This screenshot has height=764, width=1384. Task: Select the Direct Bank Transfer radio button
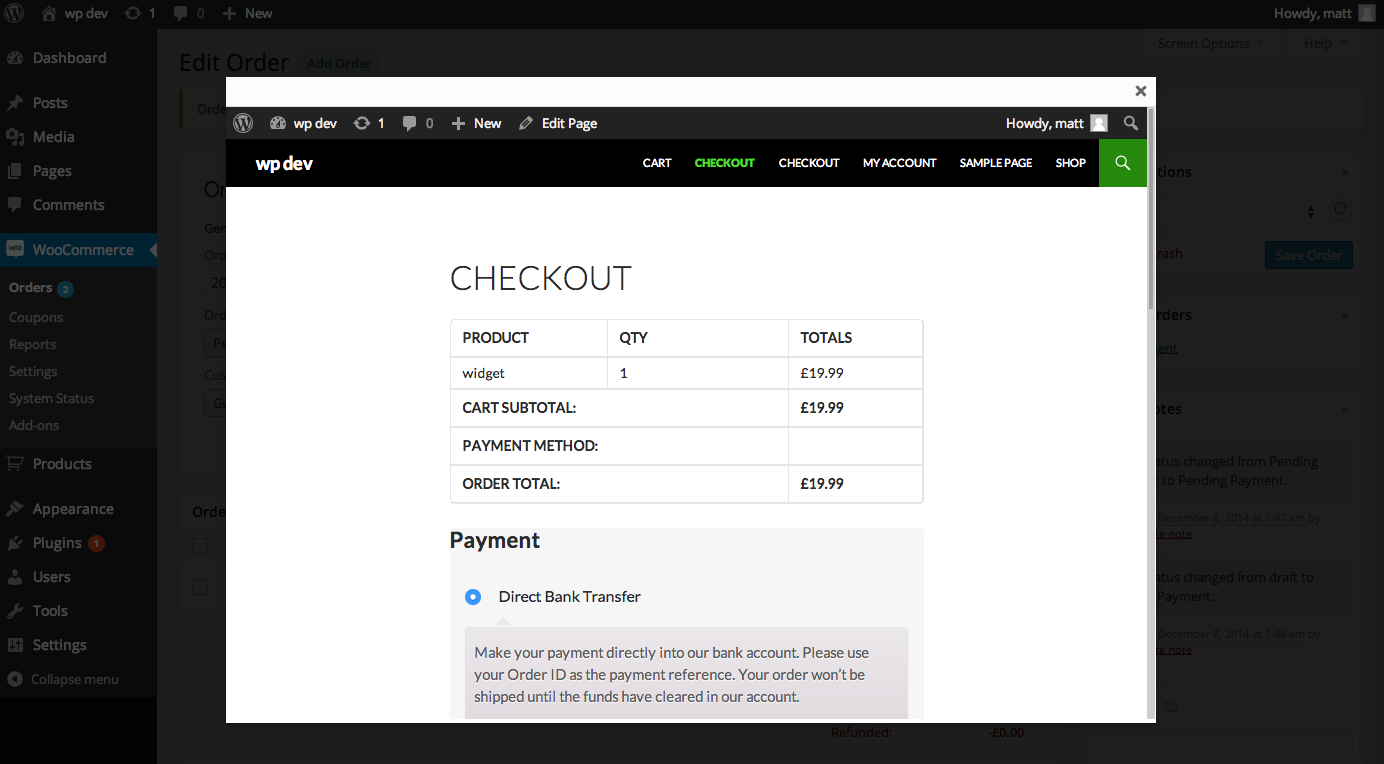pyautogui.click(x=473, y=597)
